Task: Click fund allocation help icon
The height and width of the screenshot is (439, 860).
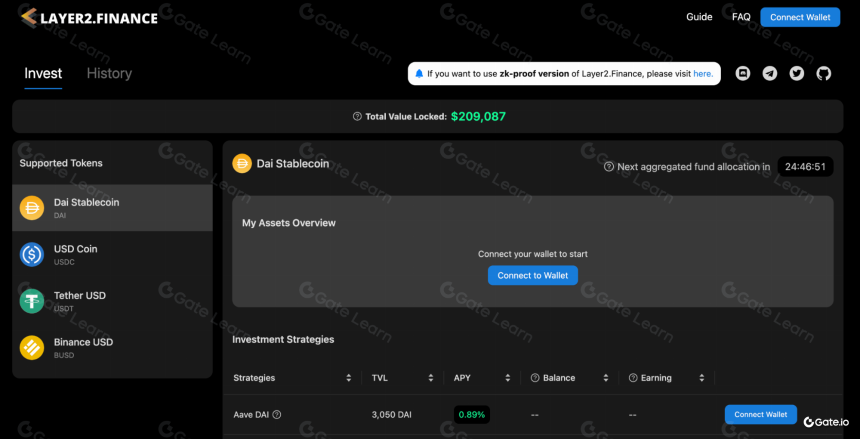Action: click(x=609, y=167)
